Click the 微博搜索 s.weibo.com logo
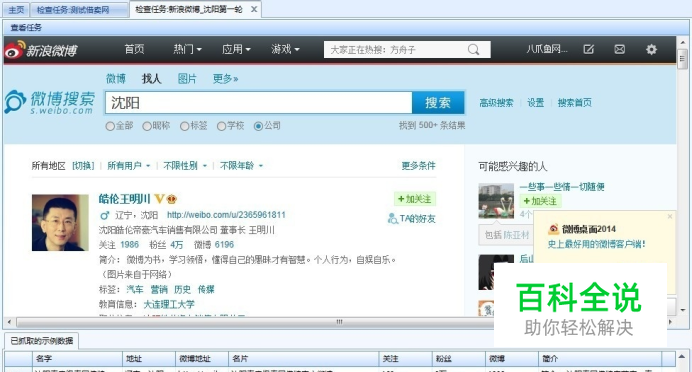 (x=50, y=102)
